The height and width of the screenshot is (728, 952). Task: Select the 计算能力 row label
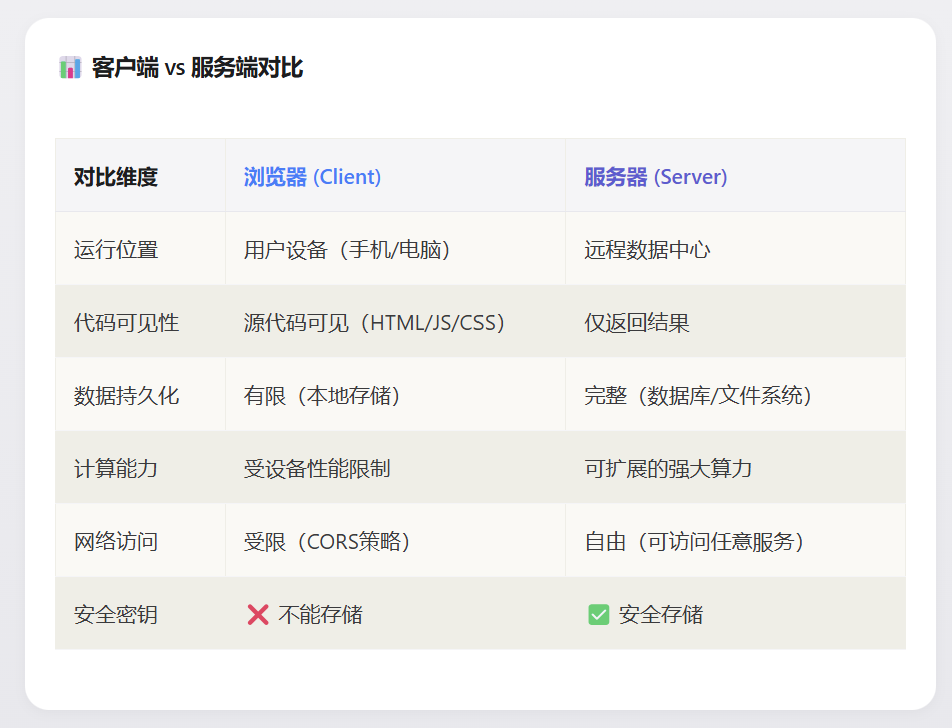point(116,468)
